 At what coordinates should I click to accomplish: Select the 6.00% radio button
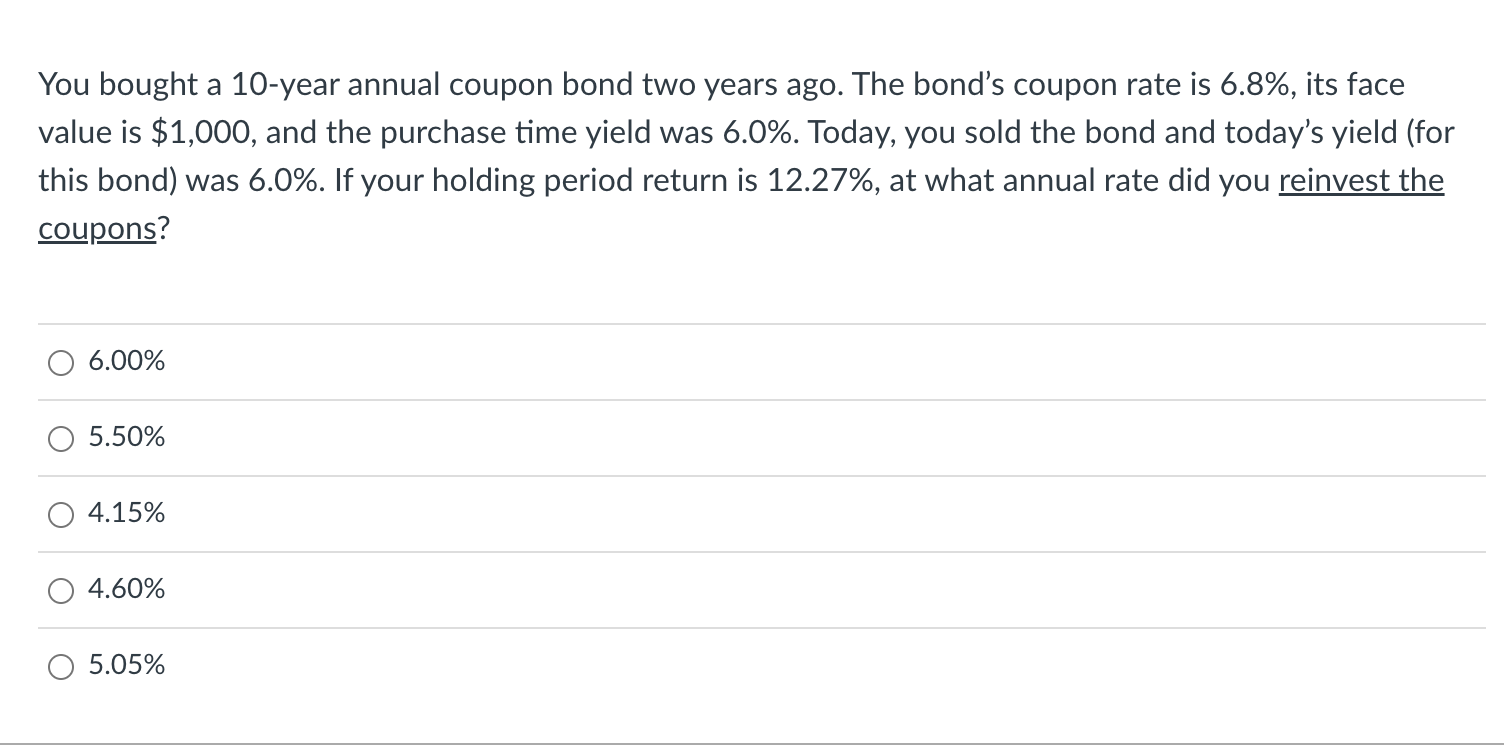click(x=61, y=362)
